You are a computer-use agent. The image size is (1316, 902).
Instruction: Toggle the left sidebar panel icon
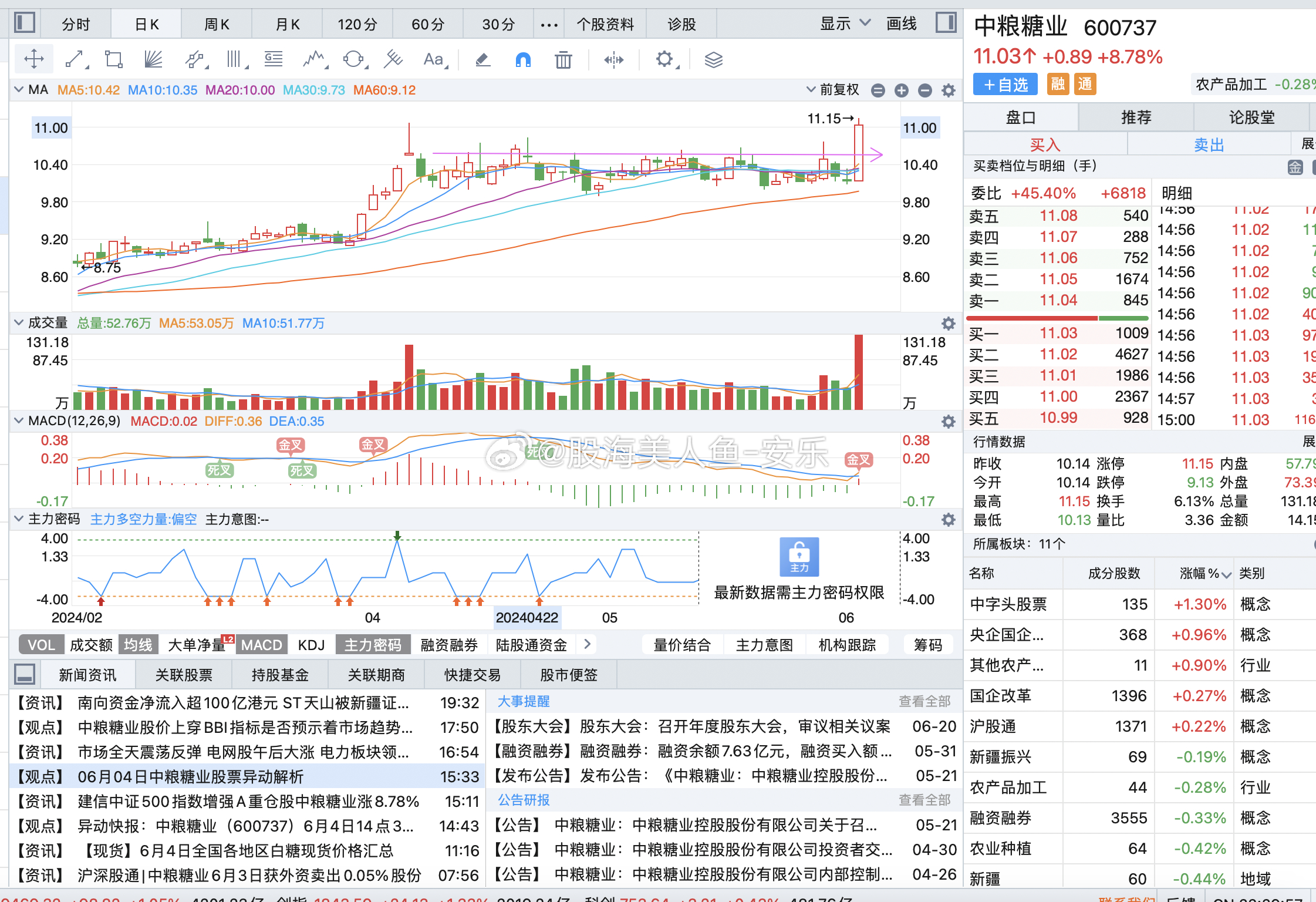pos(24,23)
